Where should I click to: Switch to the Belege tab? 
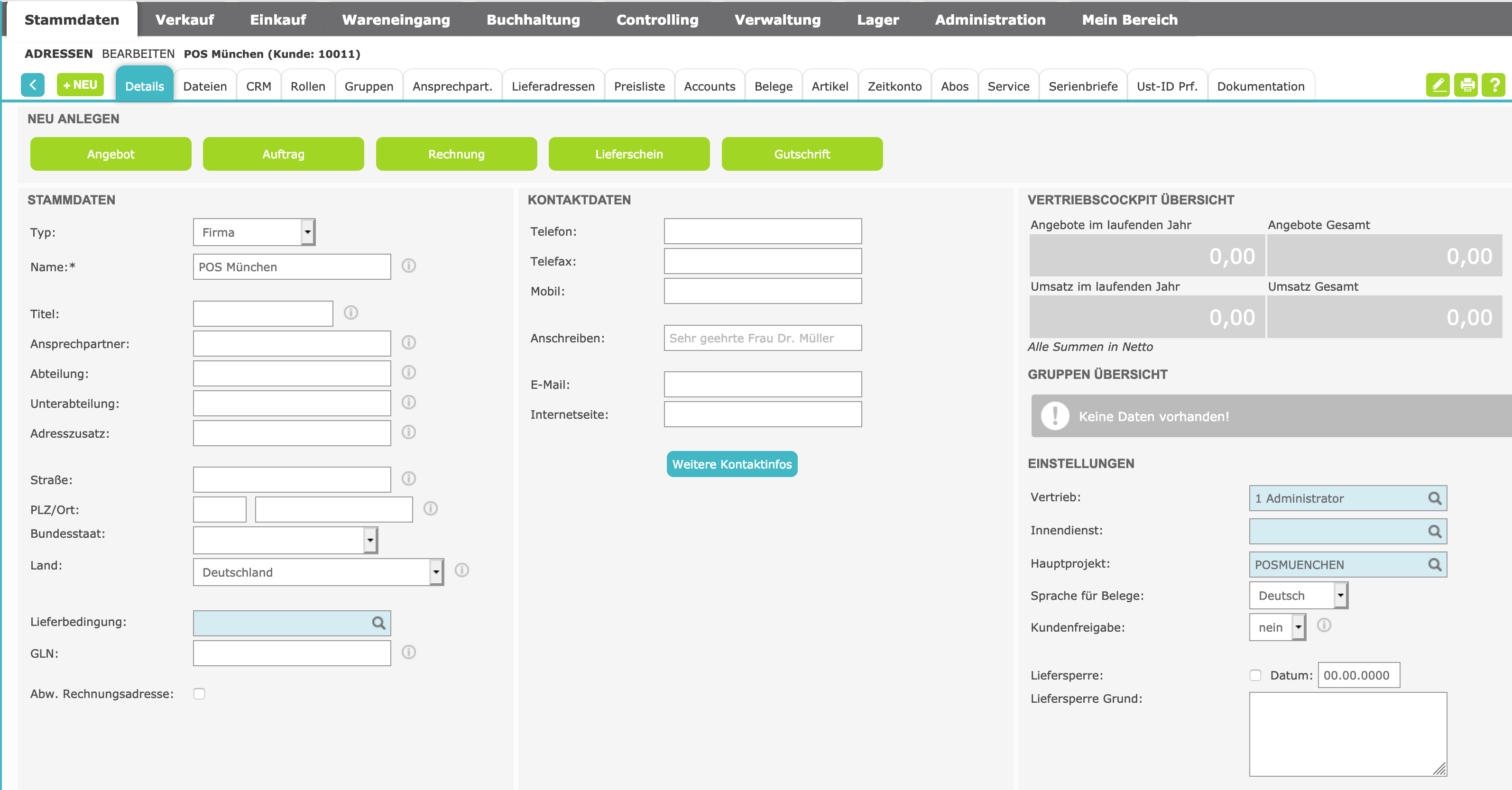point(774,86)
